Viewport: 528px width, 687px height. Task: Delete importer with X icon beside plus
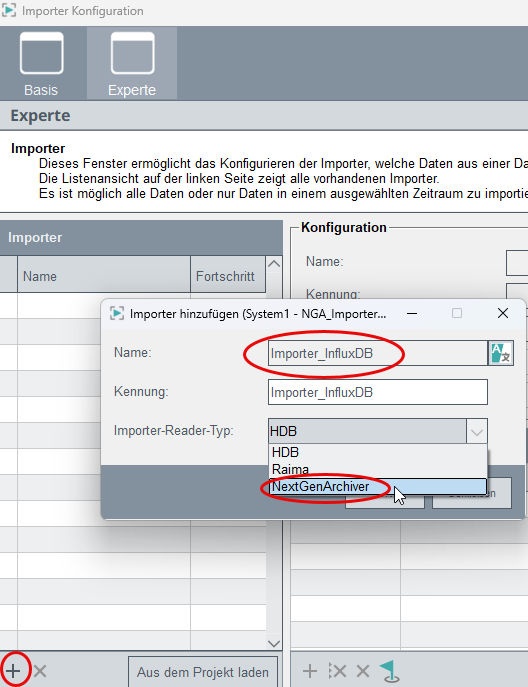coord(40,671)
